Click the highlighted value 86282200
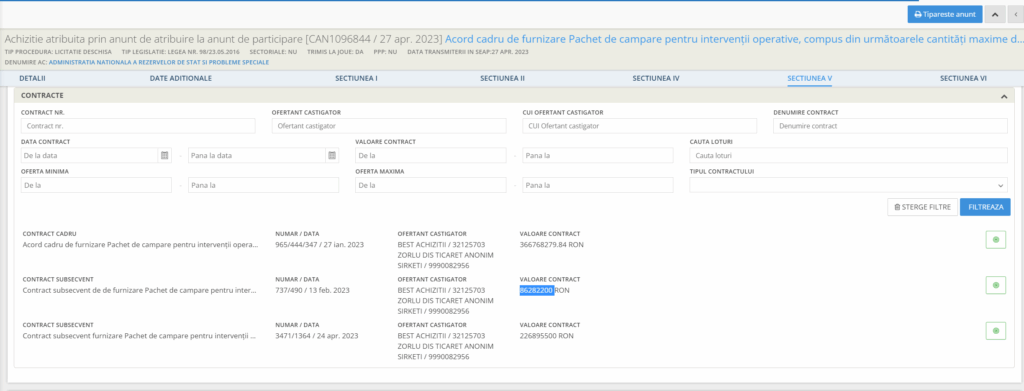The width and height of the screenshot is (1024, 391). click(537, 290)
